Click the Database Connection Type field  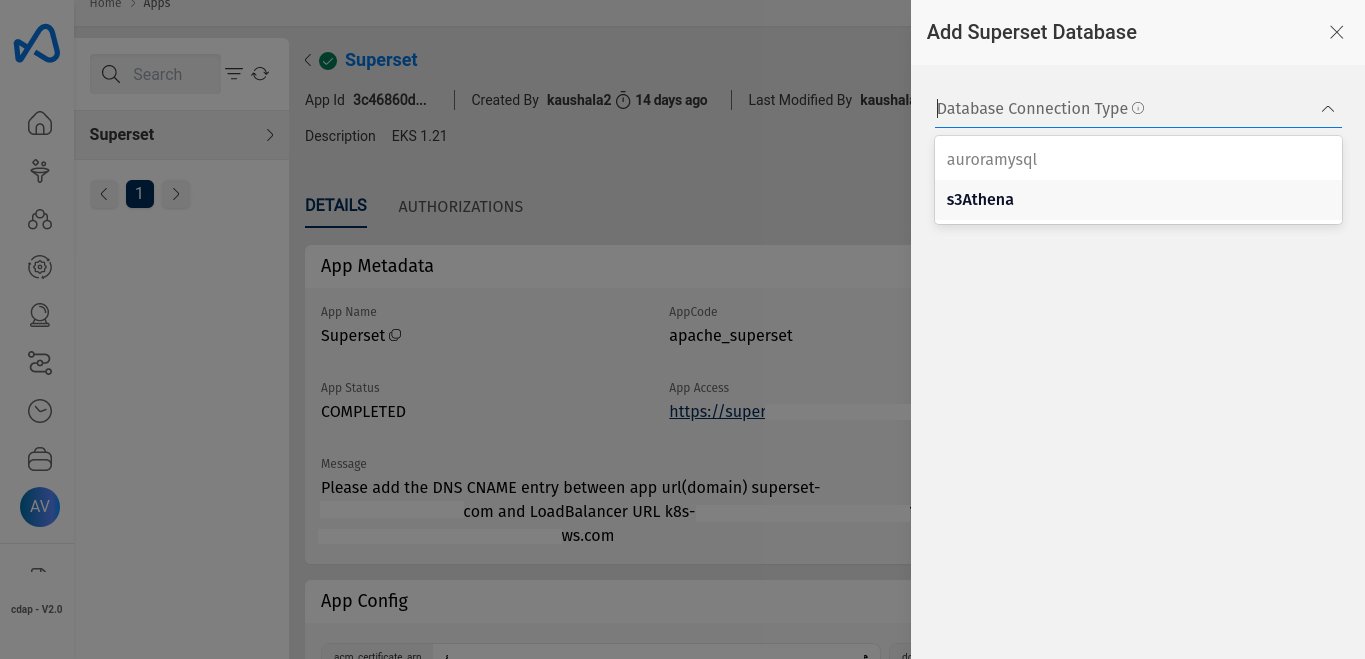1138,108
